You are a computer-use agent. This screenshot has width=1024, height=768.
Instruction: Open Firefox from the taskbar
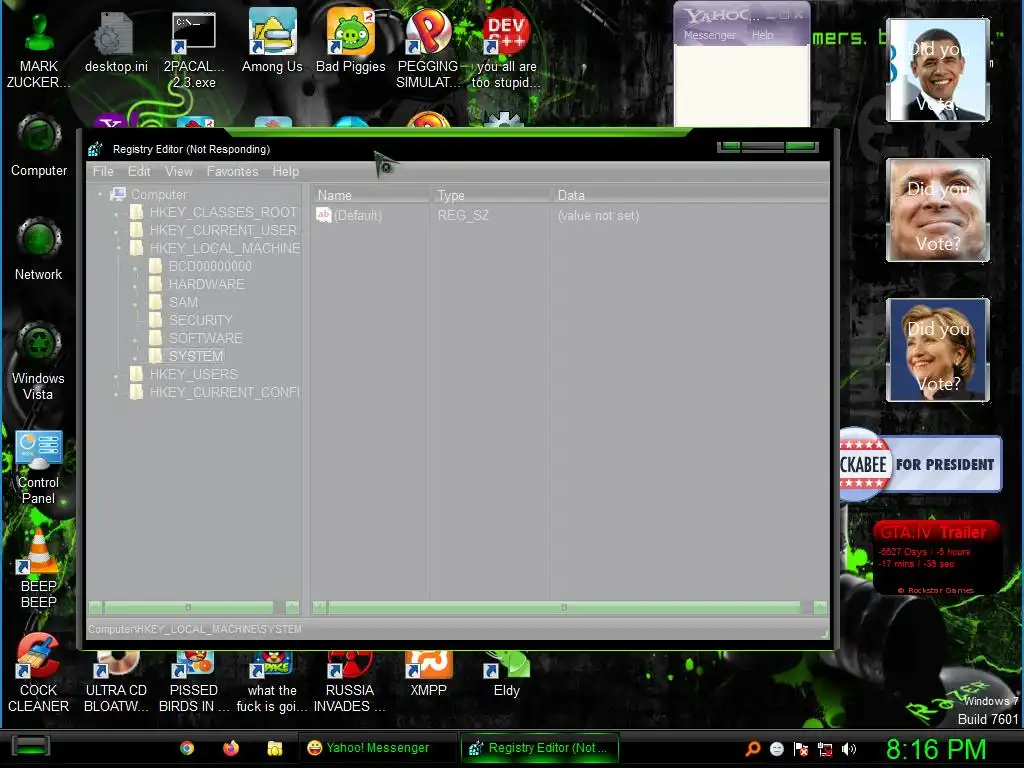[231, 748]
